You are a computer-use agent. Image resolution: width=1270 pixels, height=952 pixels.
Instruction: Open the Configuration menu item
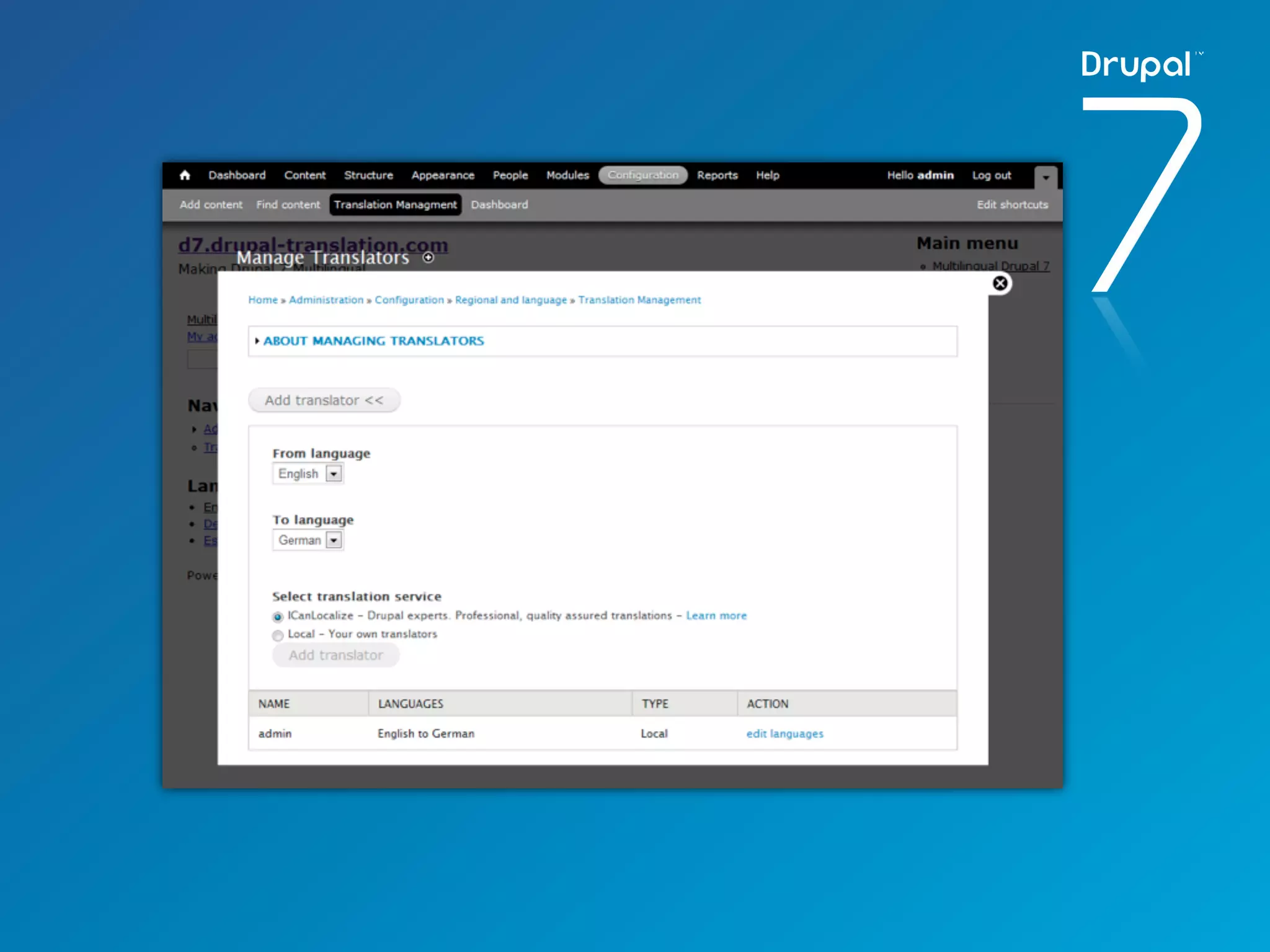[642, 175]
